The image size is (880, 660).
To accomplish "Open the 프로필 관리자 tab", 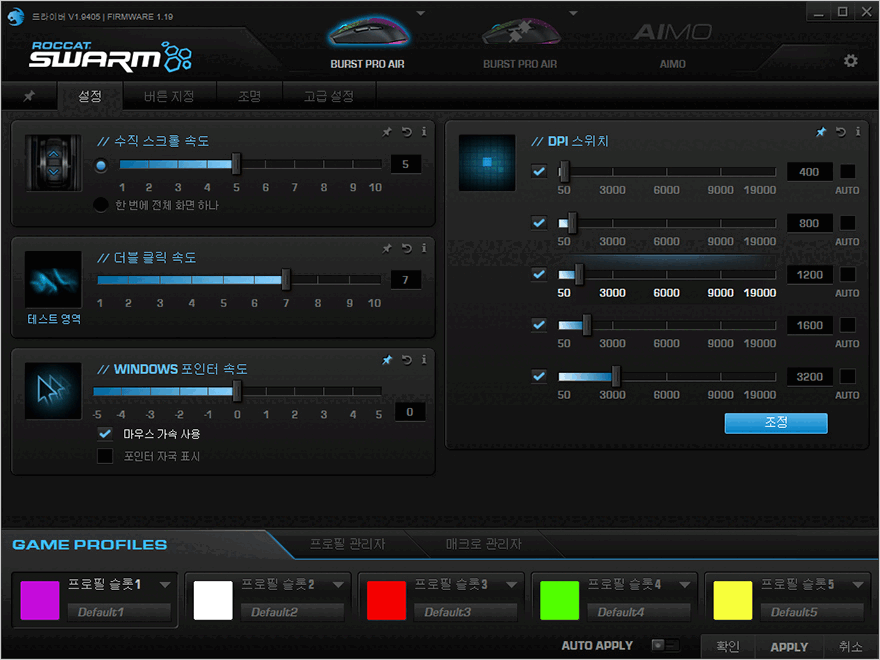I will click(x=347, y=544).
